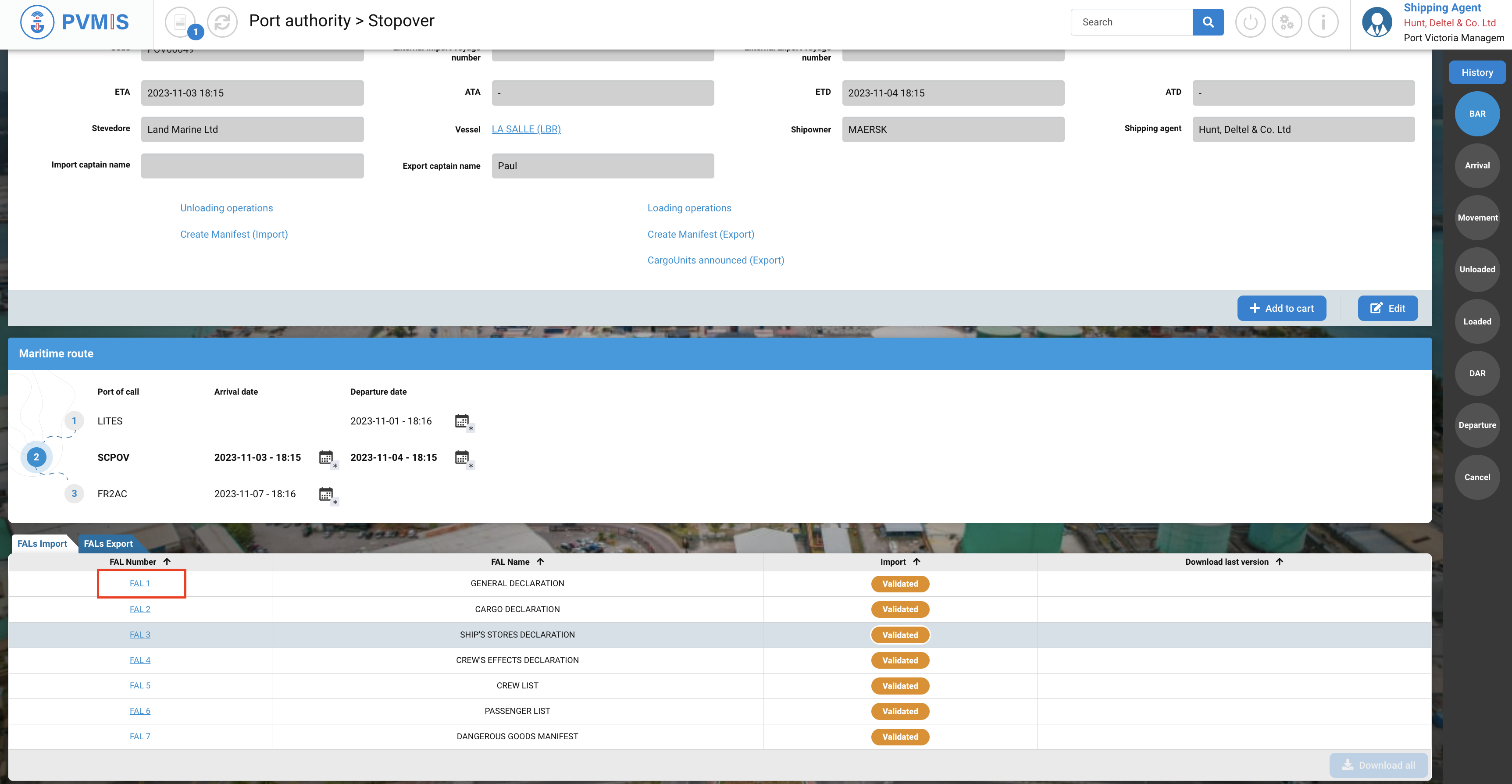This screenshot has height=784, width=1512.
Task: Click the power logout icon
Action: tap(1250, 22)
